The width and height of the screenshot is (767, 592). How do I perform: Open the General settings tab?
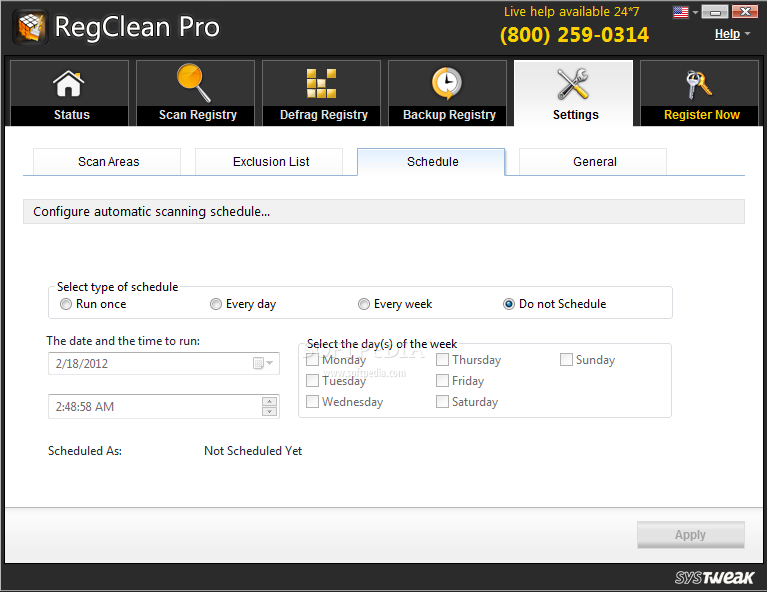tap(593, 161)
